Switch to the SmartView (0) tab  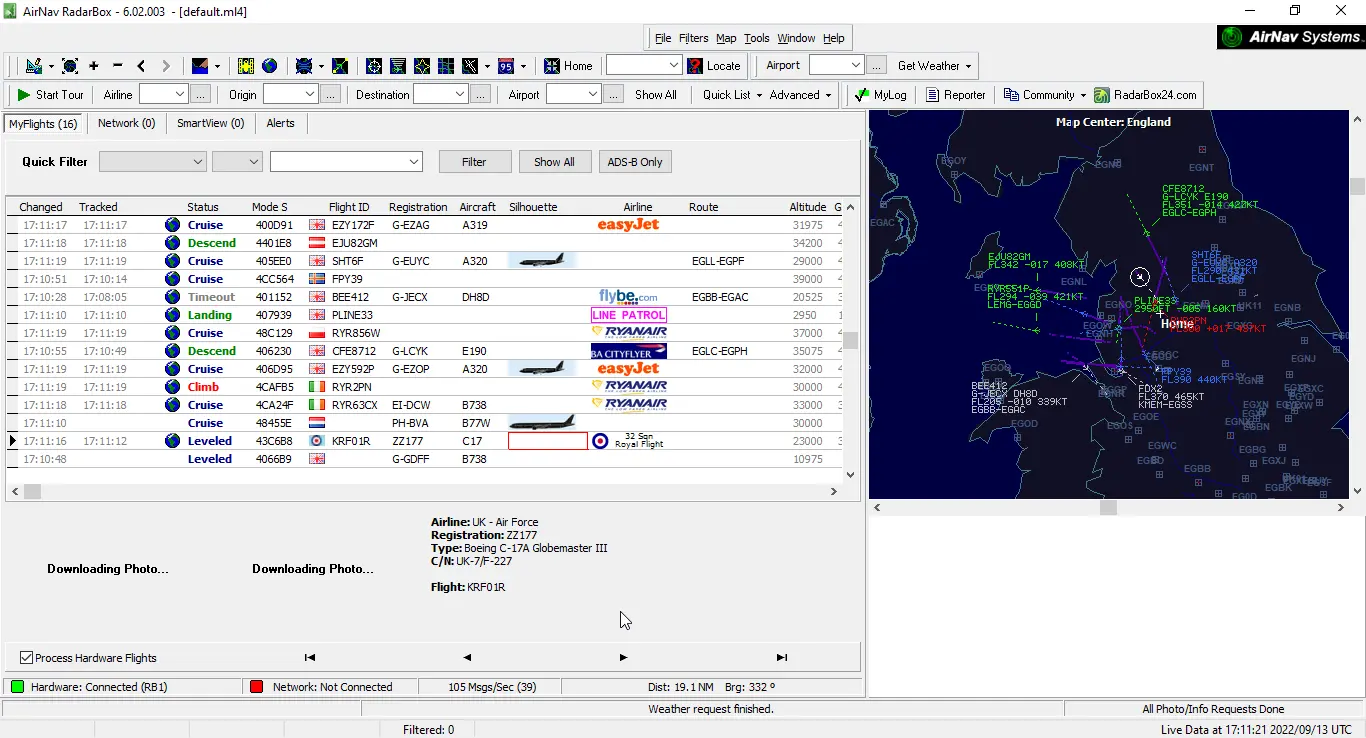210,123
